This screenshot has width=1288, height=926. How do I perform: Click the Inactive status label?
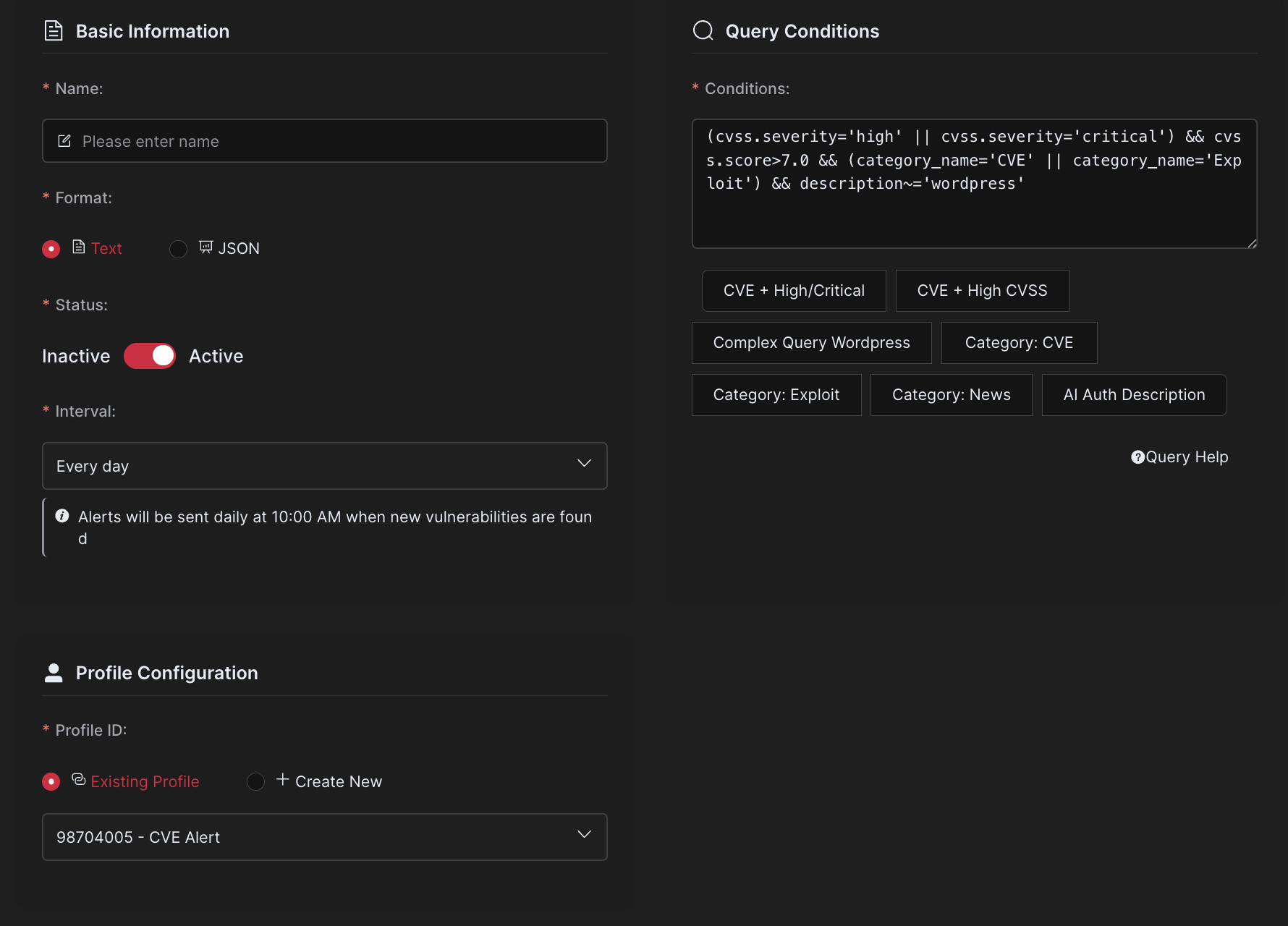pos(76,356)
